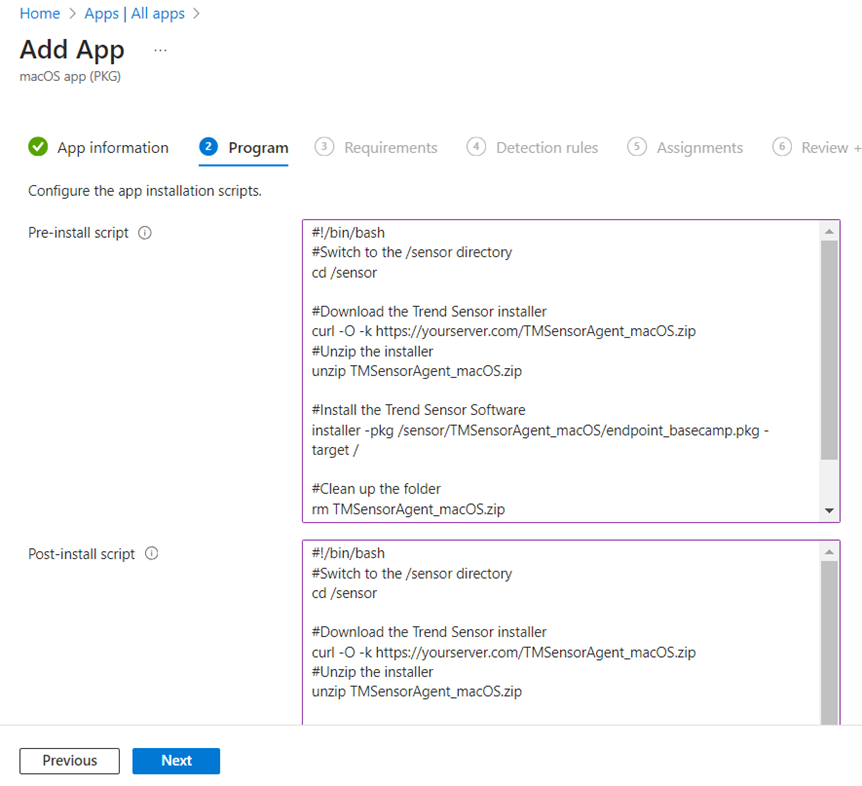Click the 'Post-install script' label
Viewport: 862px width, 786px height.
[x=81, y=554]
